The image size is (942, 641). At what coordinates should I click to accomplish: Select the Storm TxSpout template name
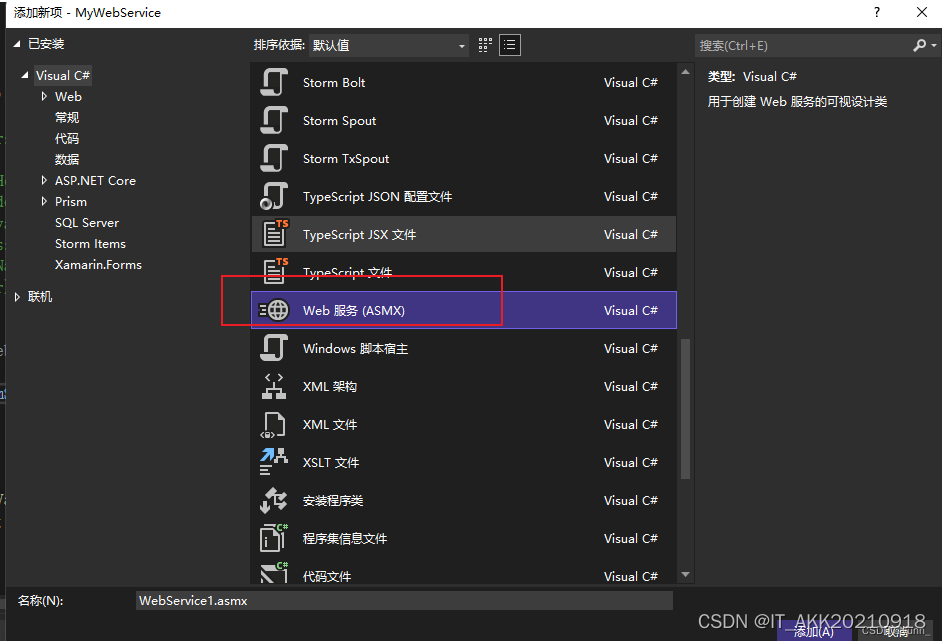(x=346, y=159)
